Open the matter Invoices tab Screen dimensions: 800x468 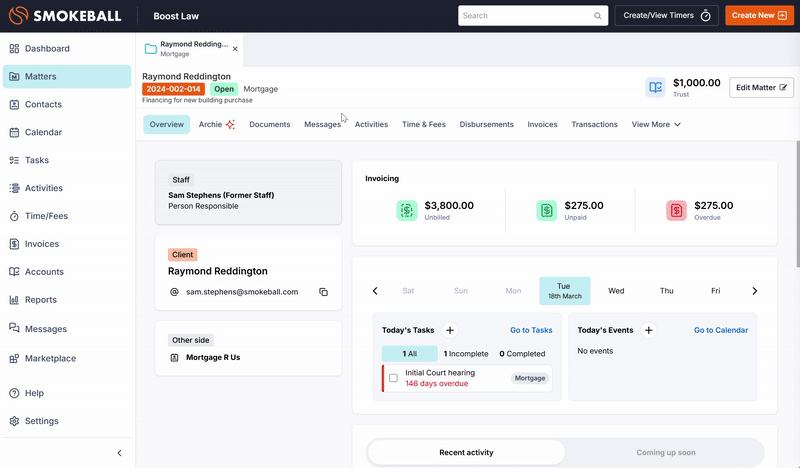pyautogui.click(x=542, y=125)
